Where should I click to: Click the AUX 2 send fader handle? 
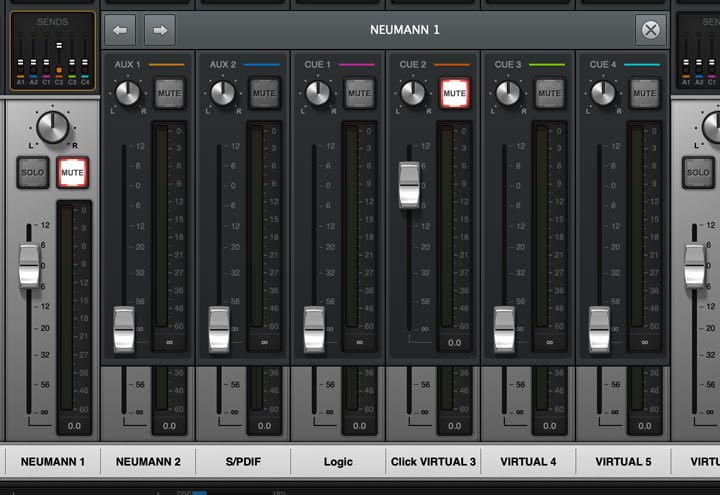219,329
